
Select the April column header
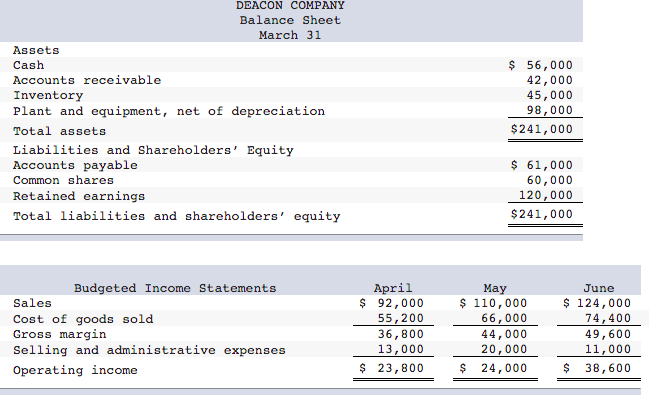393,288
